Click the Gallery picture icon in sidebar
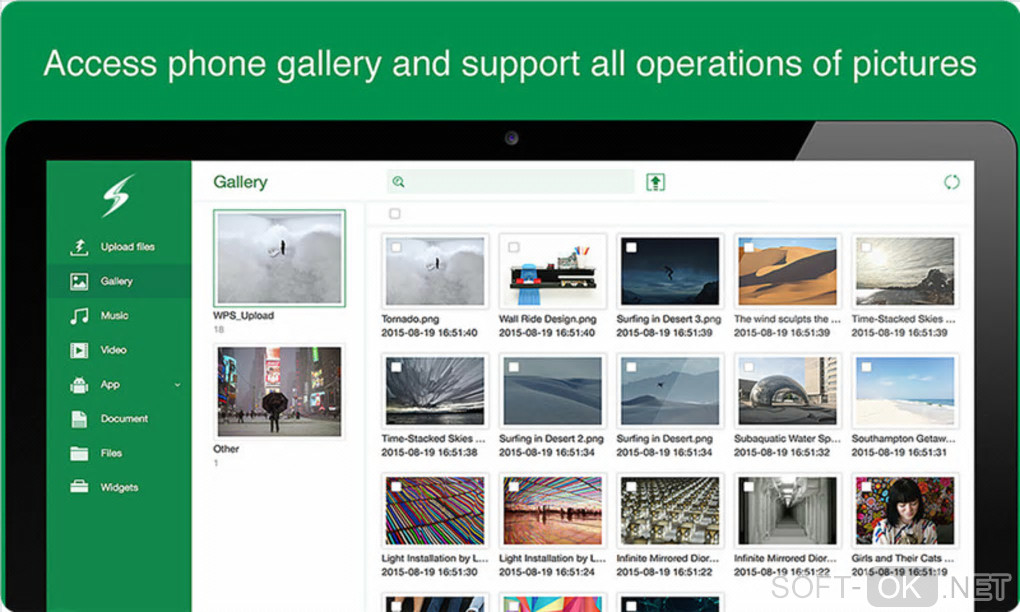This screenshot has height=612, width=1020. (x=79, y=282)
